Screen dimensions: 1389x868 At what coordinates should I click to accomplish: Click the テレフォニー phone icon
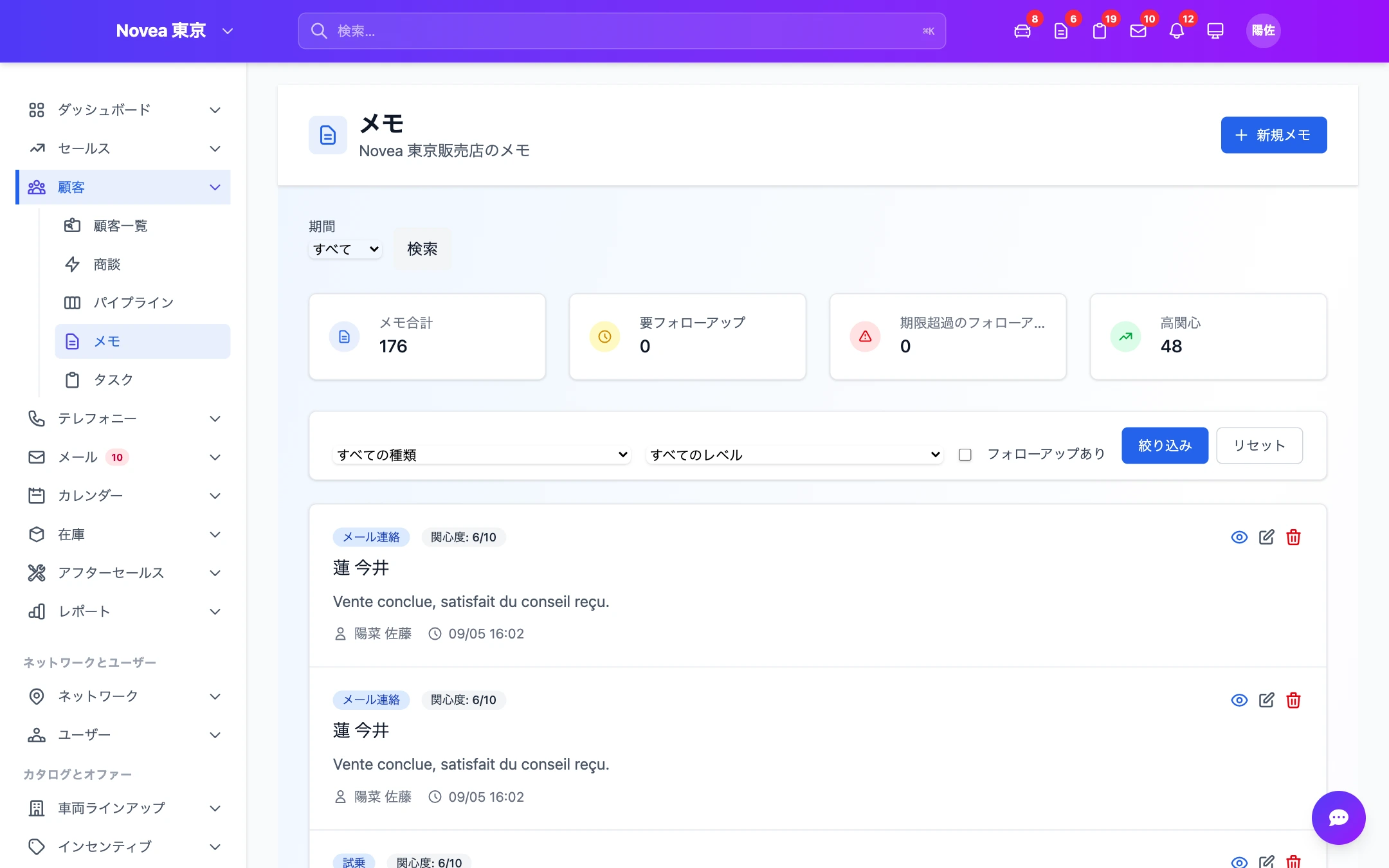pos(37,419)
